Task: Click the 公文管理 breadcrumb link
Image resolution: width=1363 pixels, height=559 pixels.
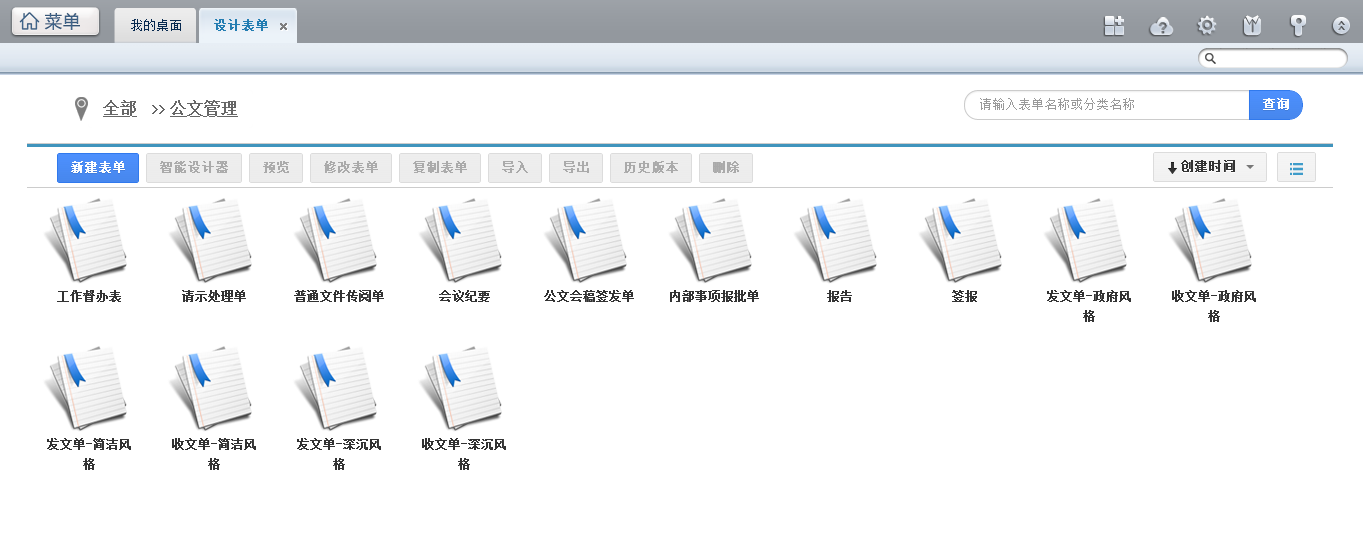Action: click(x=204, y=109)
